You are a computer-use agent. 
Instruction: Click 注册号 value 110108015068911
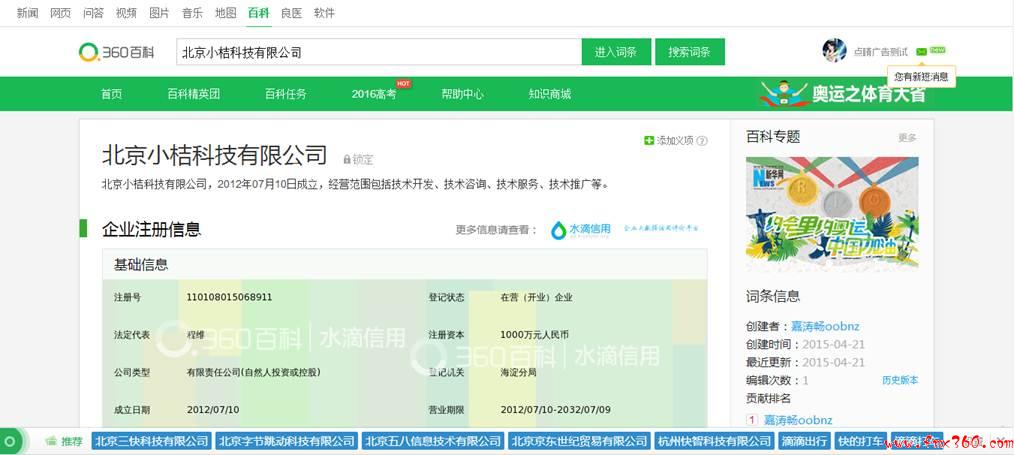229,297
